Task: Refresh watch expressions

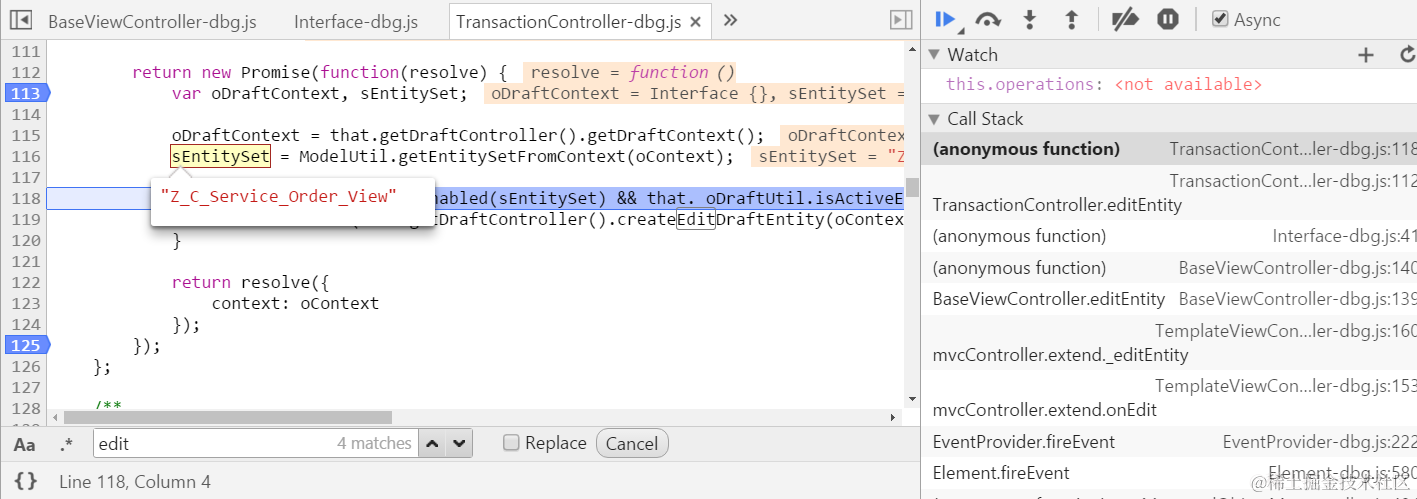Action: (x=1408, y=55)
